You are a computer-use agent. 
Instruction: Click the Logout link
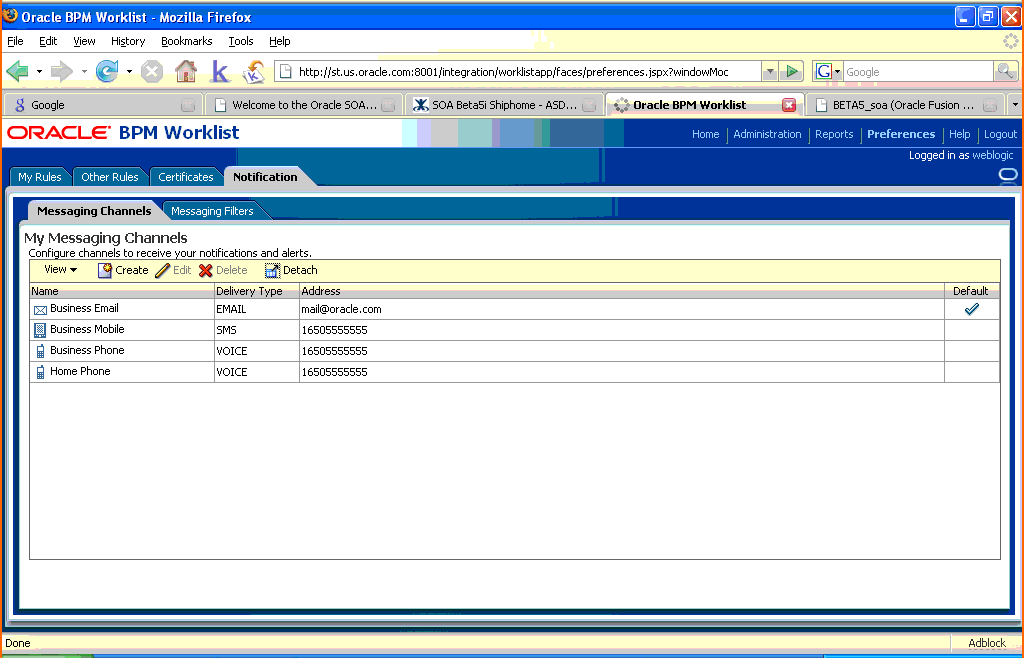(1000, 134)
